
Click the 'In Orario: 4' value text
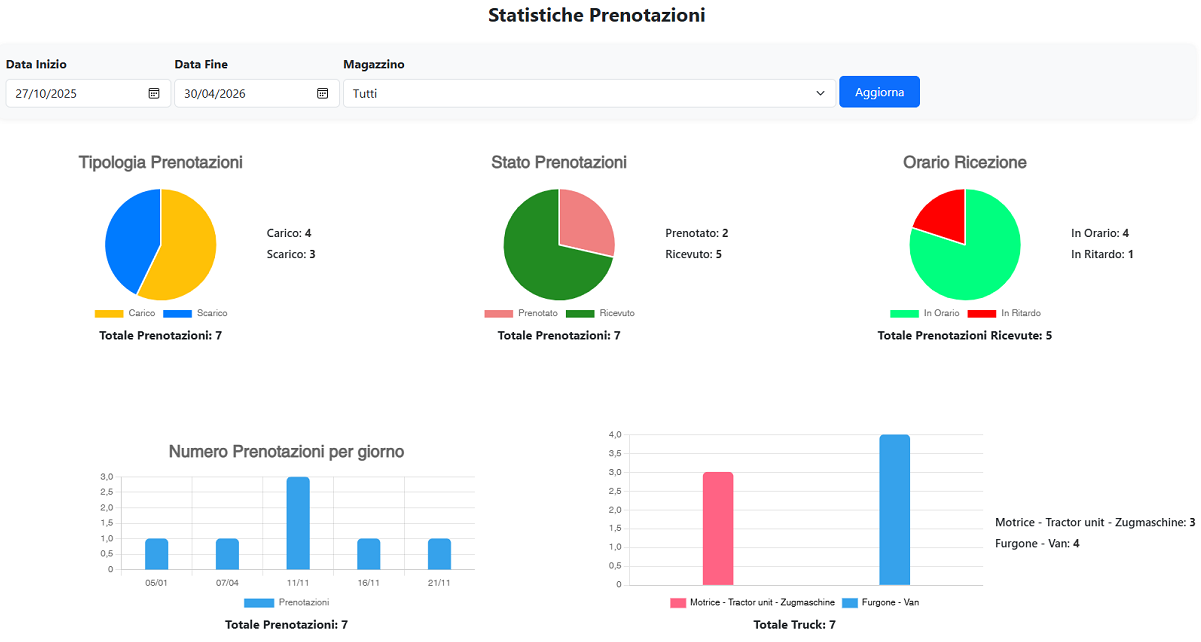pyautogui.click(x=1100, y=233)
